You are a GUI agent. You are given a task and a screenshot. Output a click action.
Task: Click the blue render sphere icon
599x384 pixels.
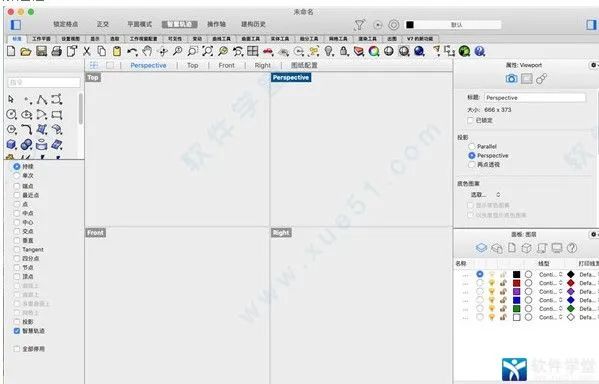tap(419, 51)
